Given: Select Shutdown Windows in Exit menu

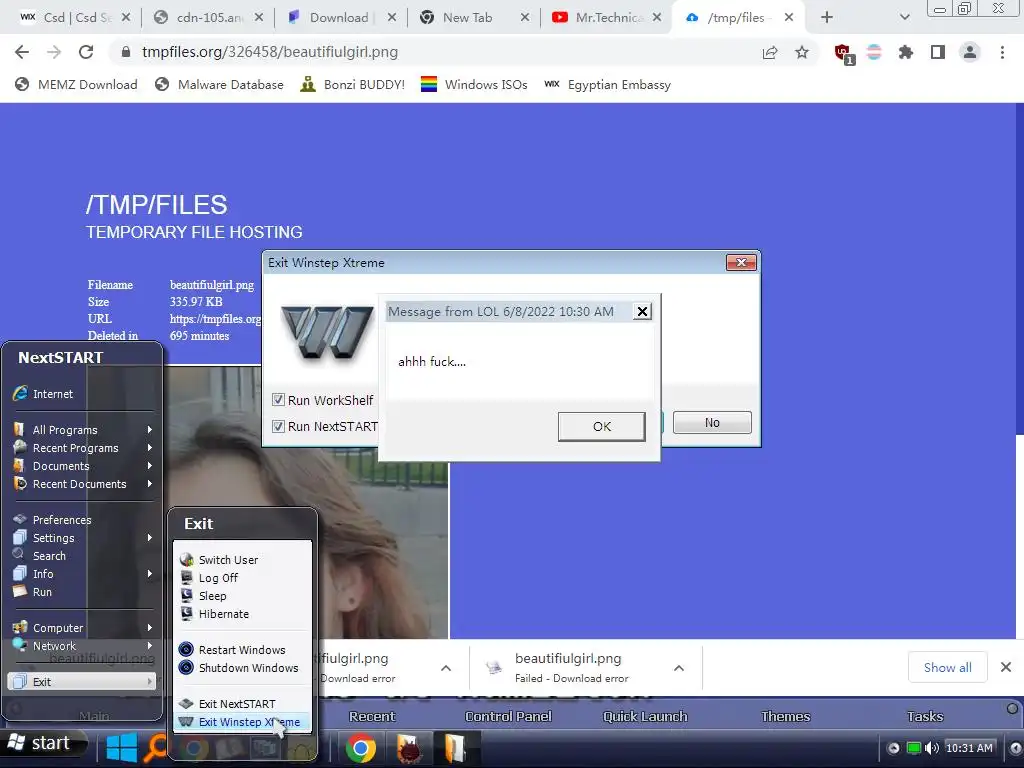Looking at the screenshot, I should [x=242, y=667].
